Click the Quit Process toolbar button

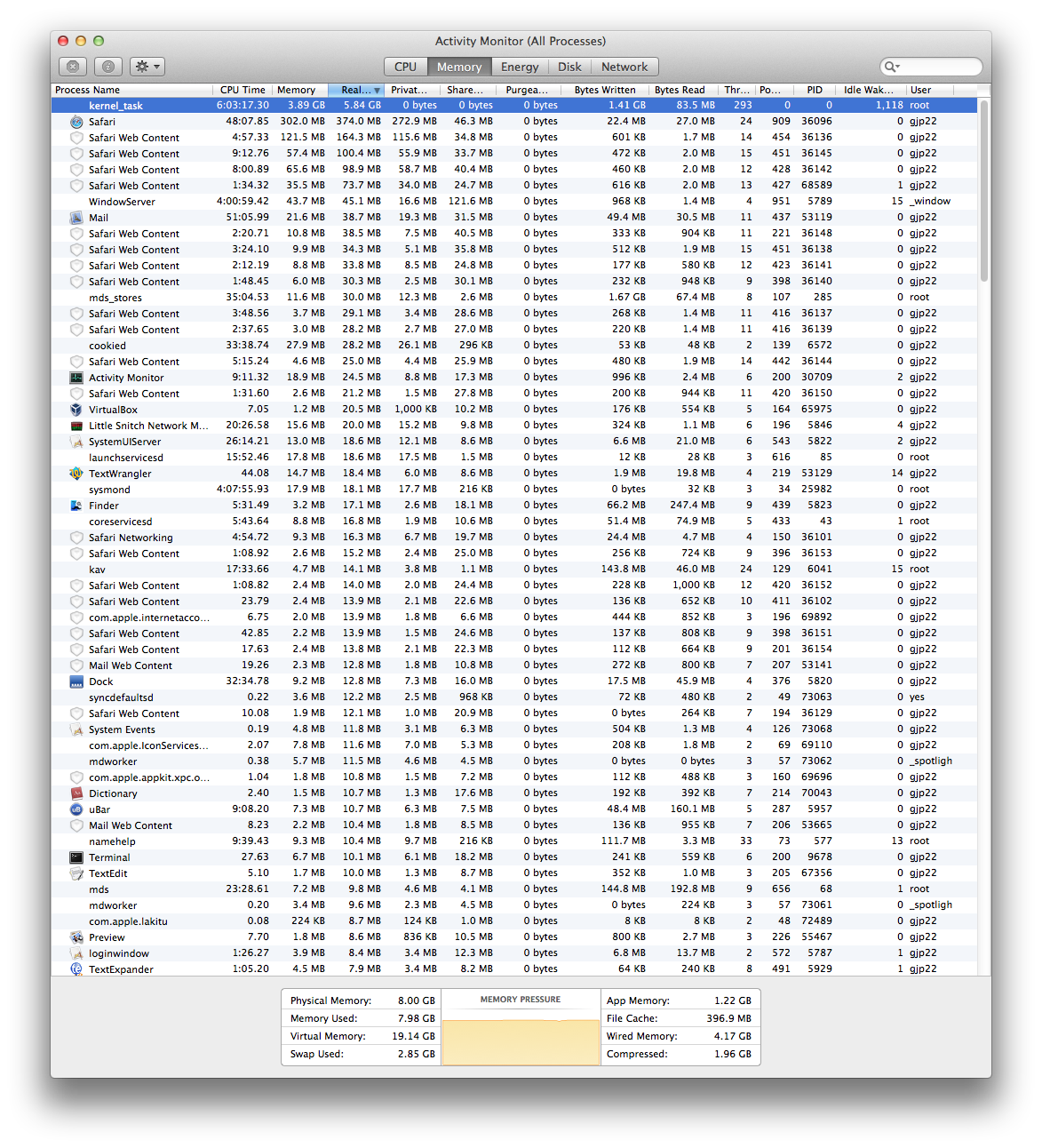(x=73, y=67)
